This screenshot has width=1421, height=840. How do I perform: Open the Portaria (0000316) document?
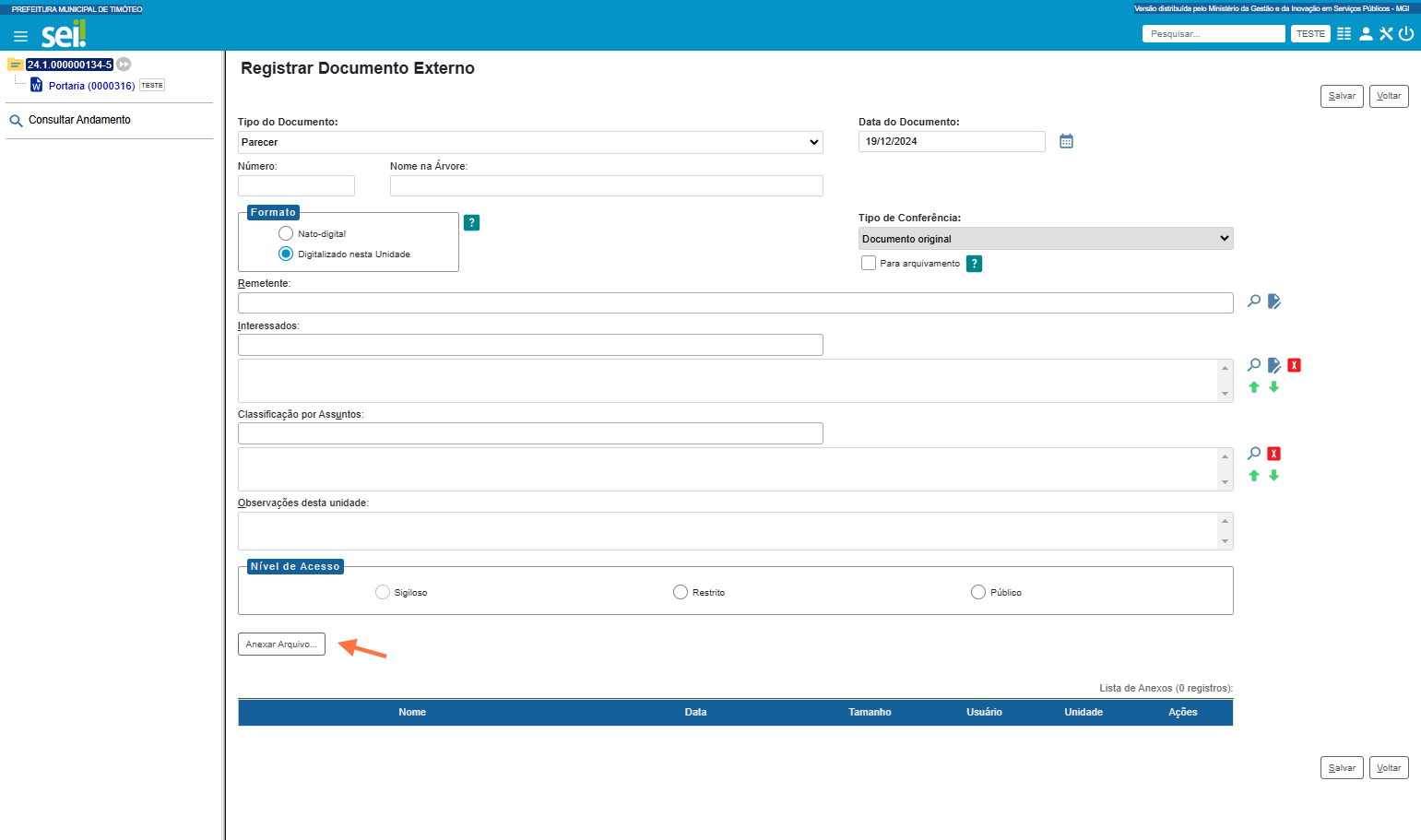click(91, 86)
